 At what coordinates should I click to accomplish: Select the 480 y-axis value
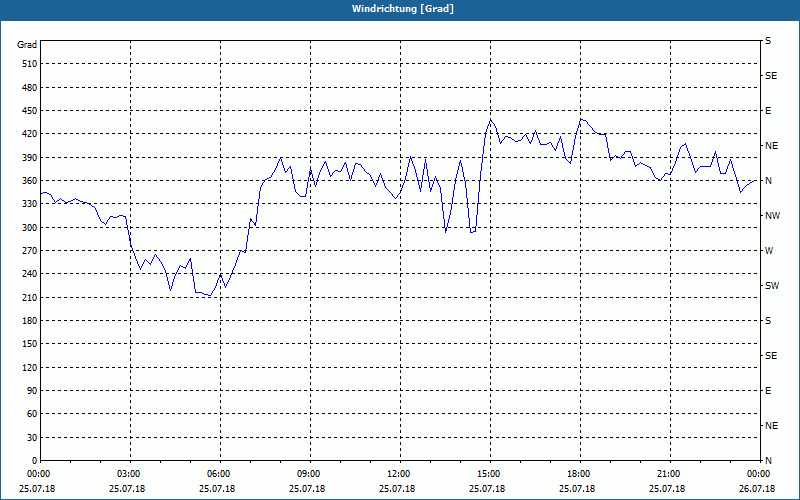point(30,87)
